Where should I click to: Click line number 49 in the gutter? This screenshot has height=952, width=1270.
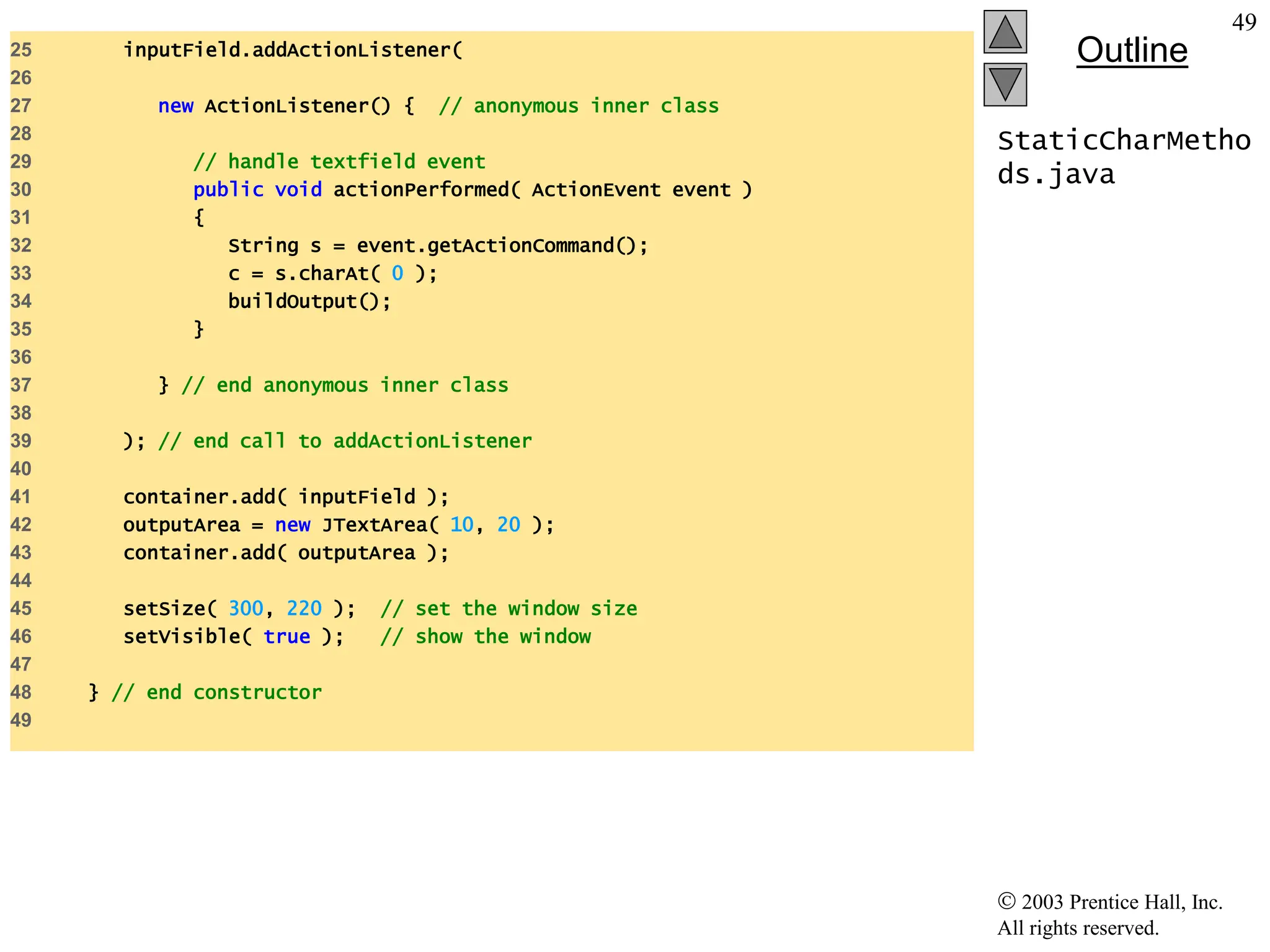[x=21, y=720]
